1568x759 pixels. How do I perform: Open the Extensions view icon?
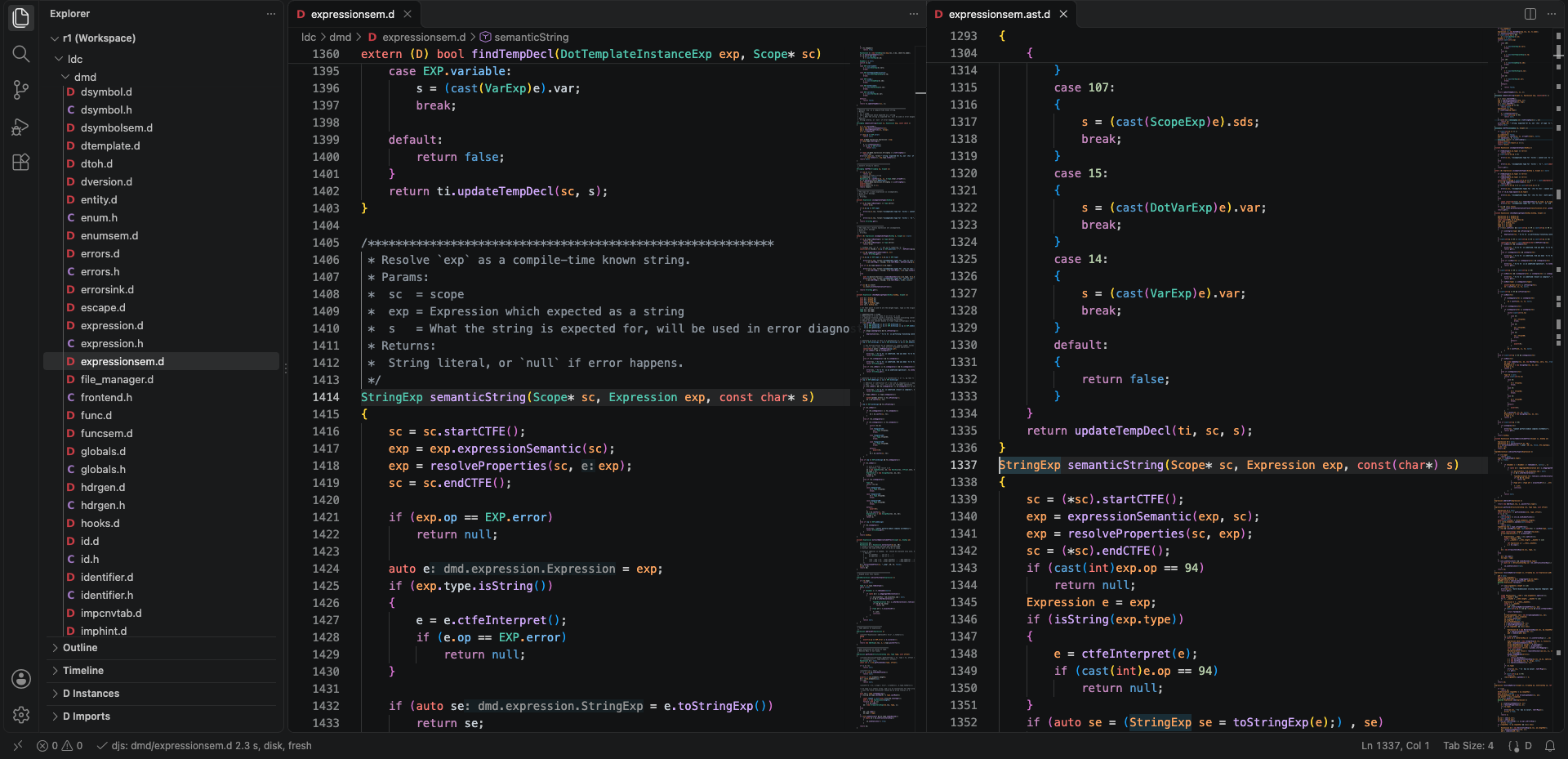point(21,163)
